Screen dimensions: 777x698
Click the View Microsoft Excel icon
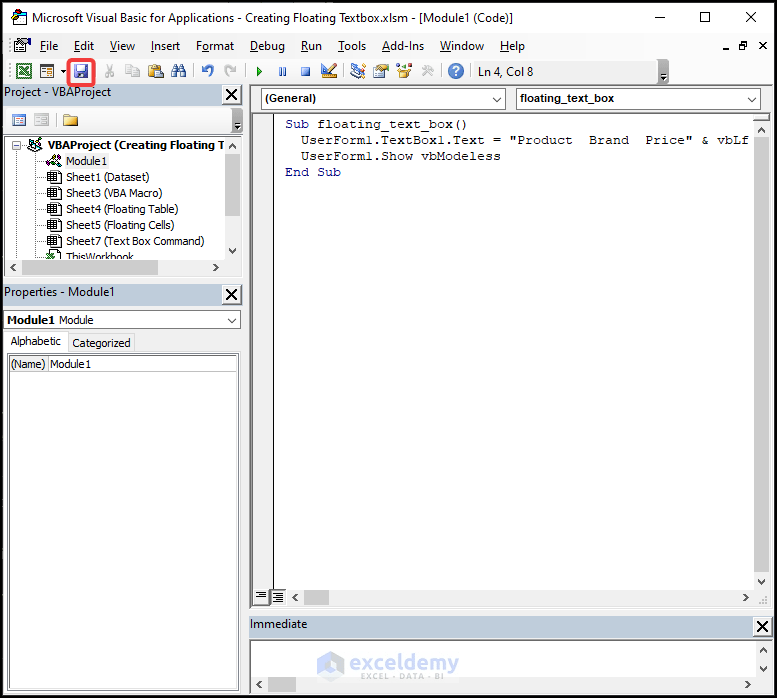[24, 71]
